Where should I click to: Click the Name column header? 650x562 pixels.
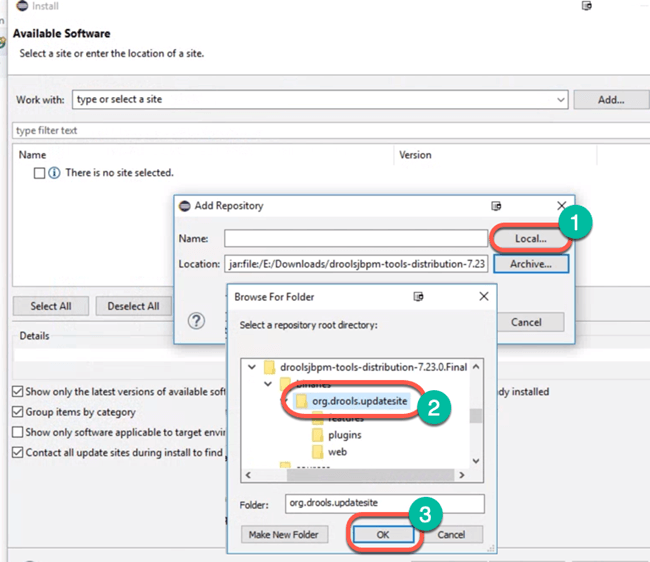tap(33, 155)
